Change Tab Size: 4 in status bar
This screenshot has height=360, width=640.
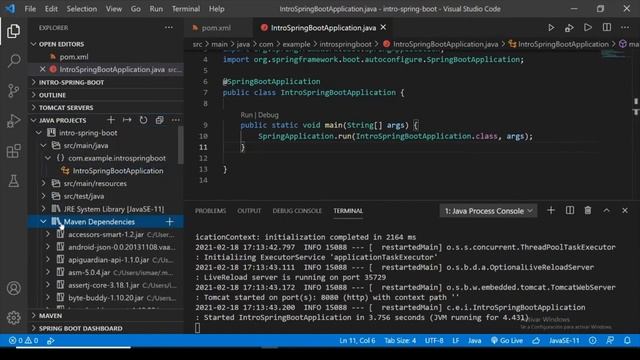(x=400, y=340)
